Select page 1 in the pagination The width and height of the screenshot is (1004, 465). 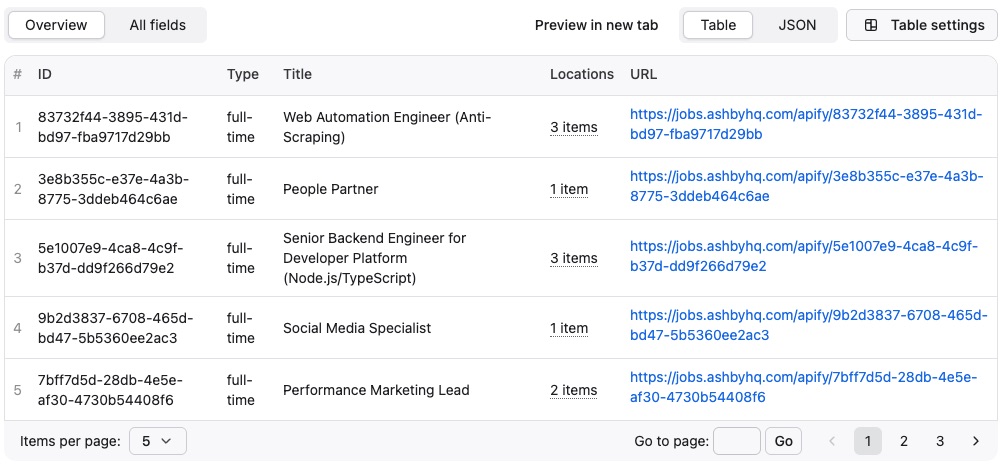867,441
